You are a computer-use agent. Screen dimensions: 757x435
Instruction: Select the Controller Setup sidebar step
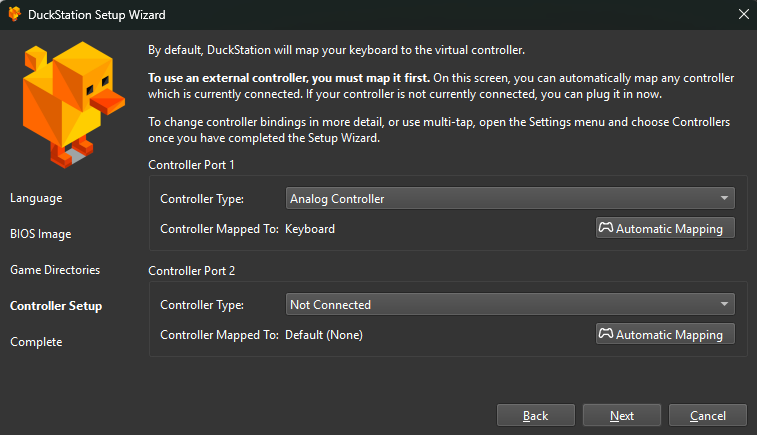(x=56, y=306)
